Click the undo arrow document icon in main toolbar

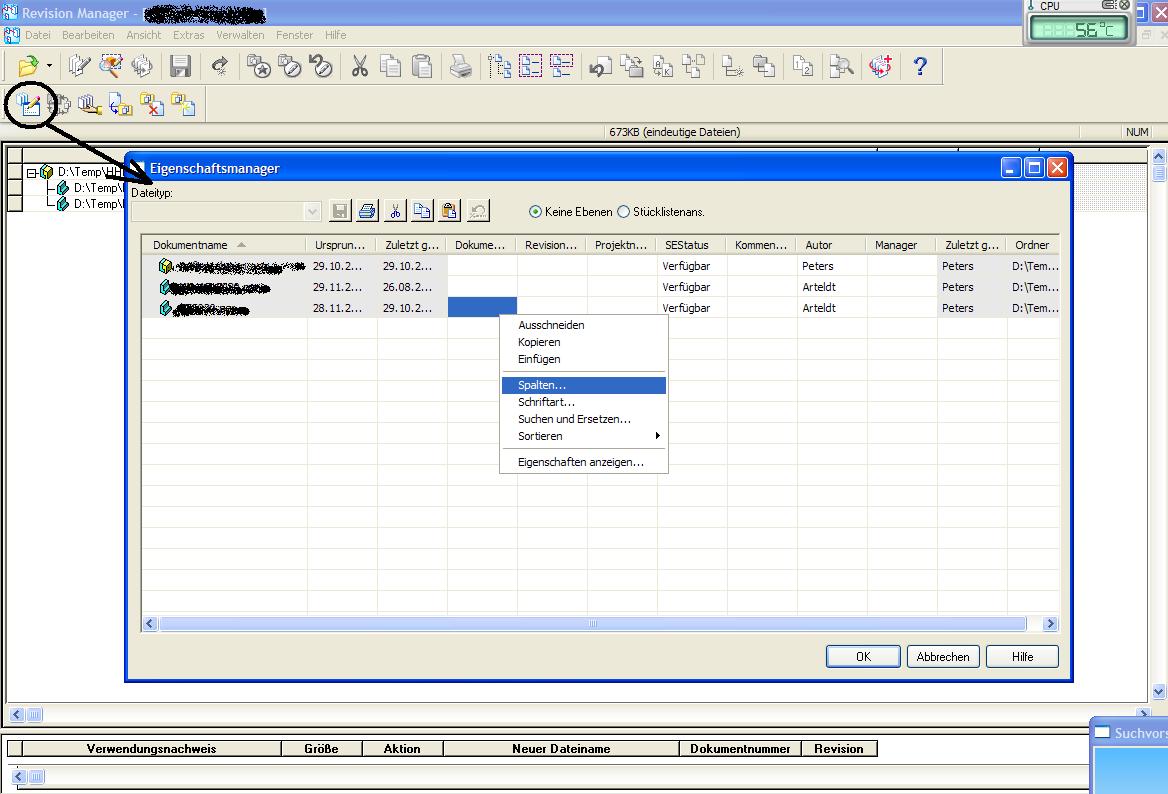[600, 66]
